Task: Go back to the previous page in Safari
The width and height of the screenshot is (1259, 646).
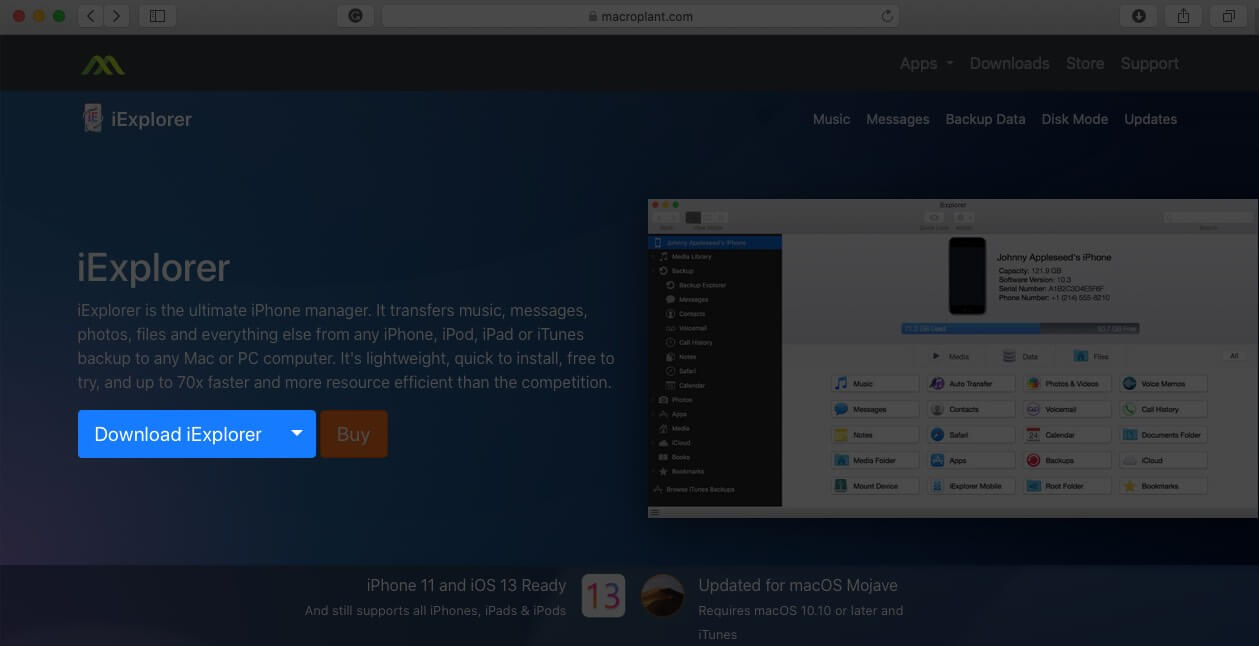Action: [x=91, y=16]
